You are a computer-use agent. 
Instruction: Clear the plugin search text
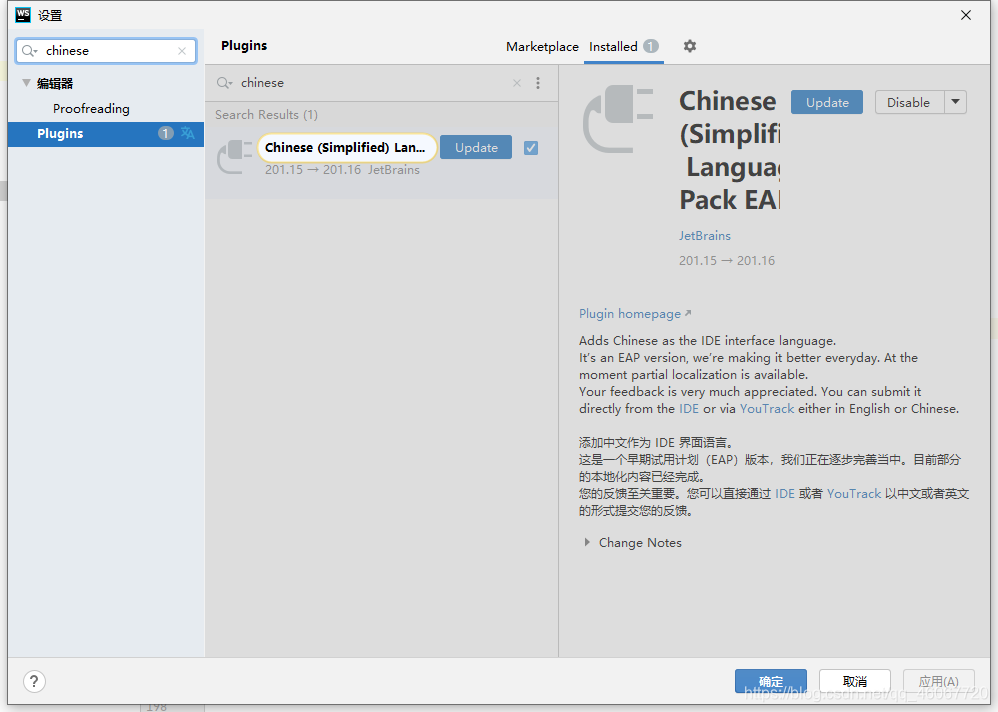[517, 83]
